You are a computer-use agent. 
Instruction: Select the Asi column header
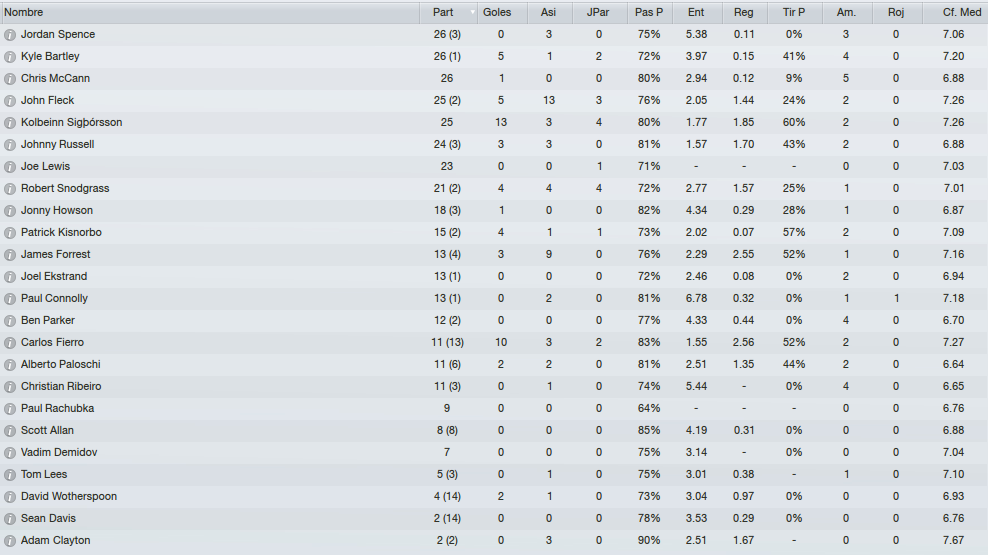[x=549, y=13]
